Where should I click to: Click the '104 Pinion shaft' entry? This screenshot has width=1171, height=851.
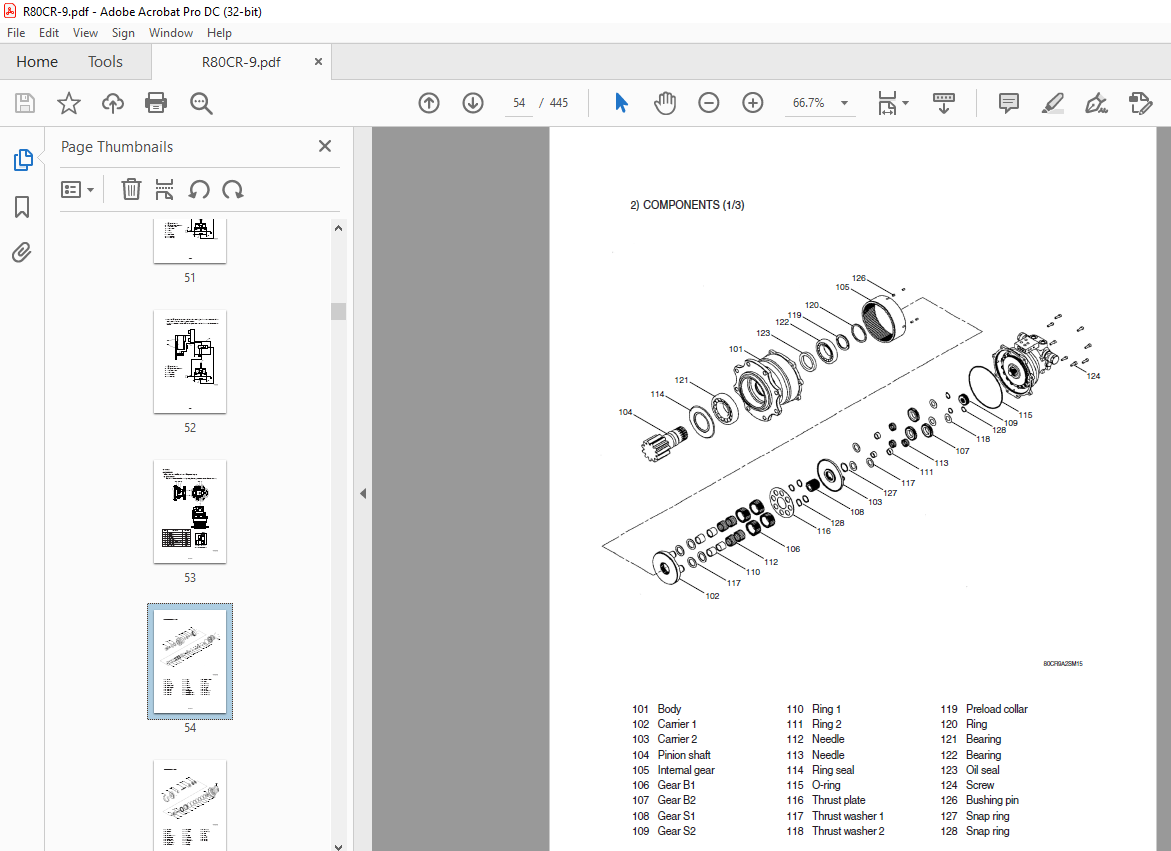(671, 755)
